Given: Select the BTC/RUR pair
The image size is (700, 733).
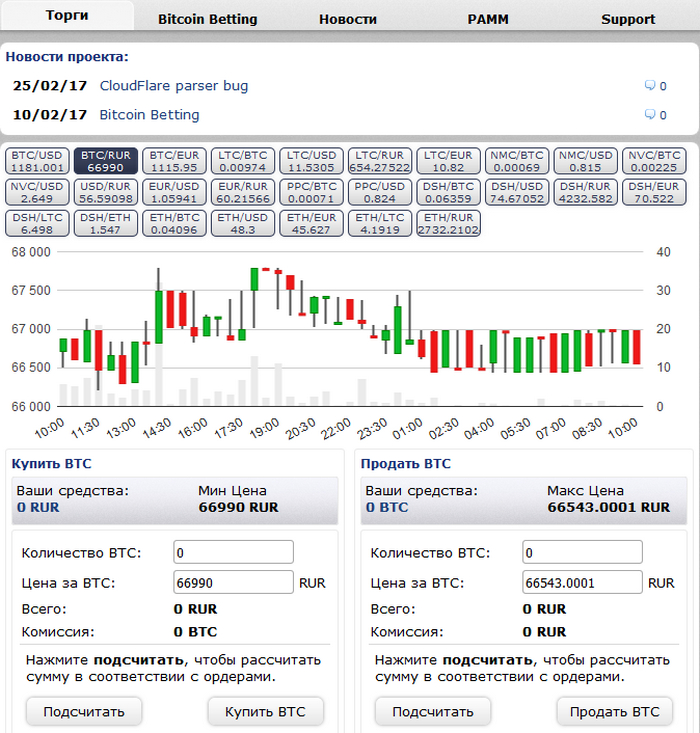Looking at the screenshot, I should [x=106, y=161].
